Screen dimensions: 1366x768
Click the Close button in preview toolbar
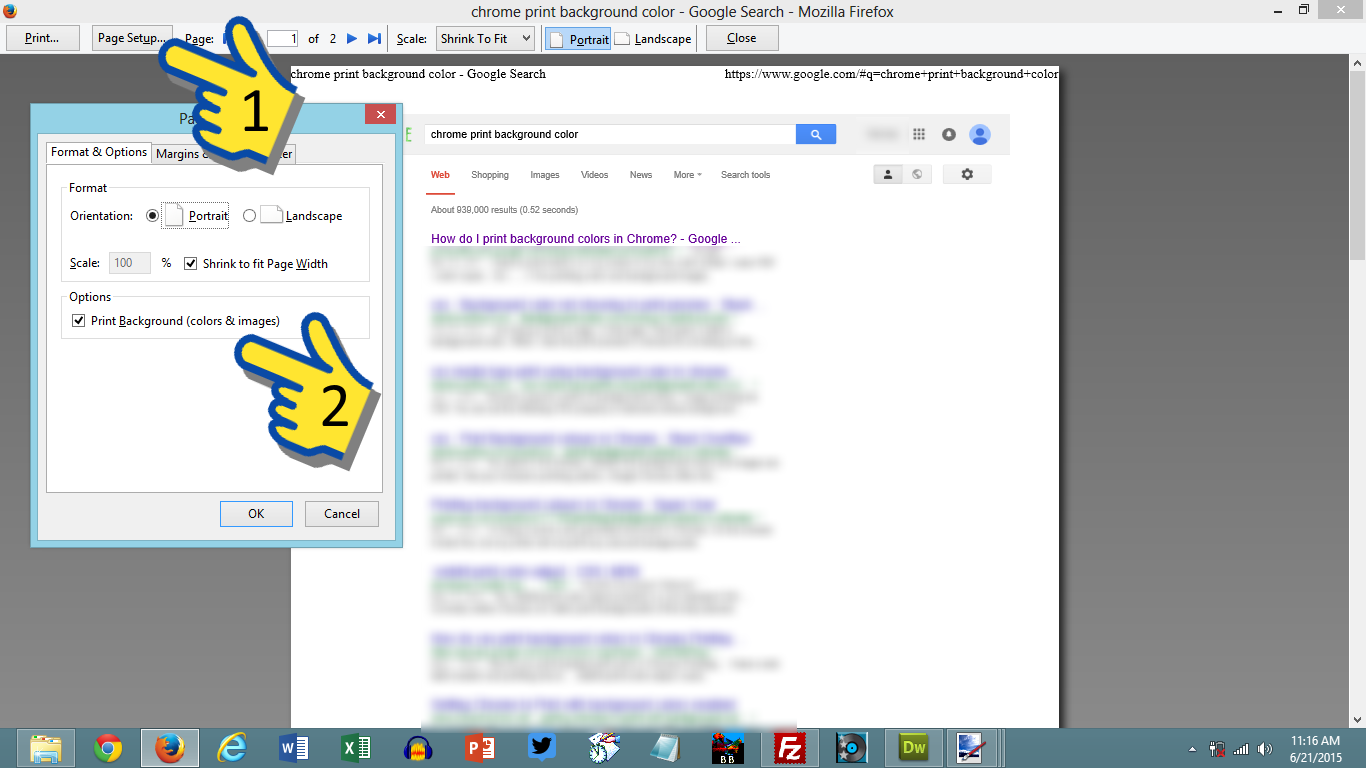click(x=742, y=38)
